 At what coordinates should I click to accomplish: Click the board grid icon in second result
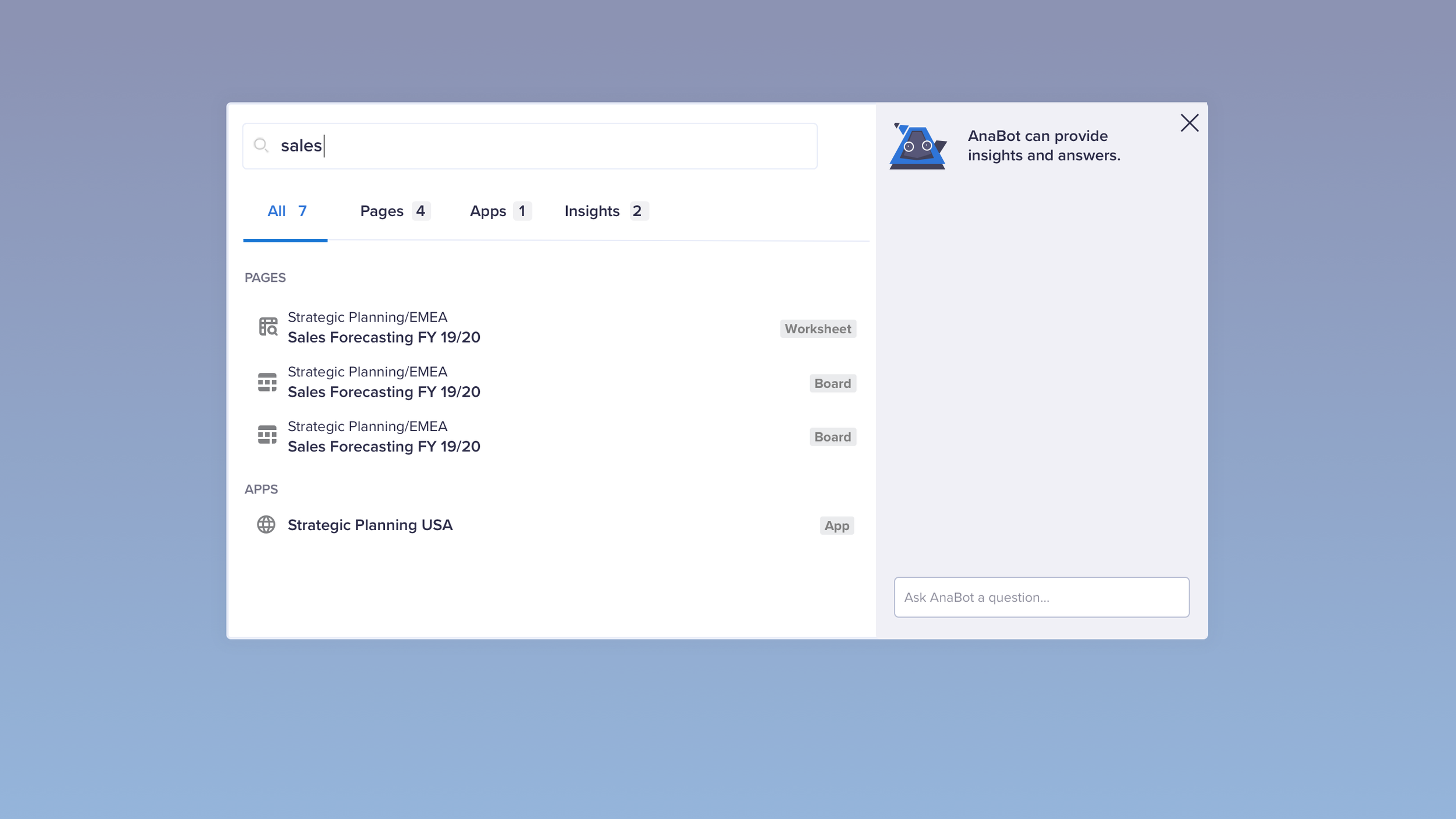[x=267, y=382]
